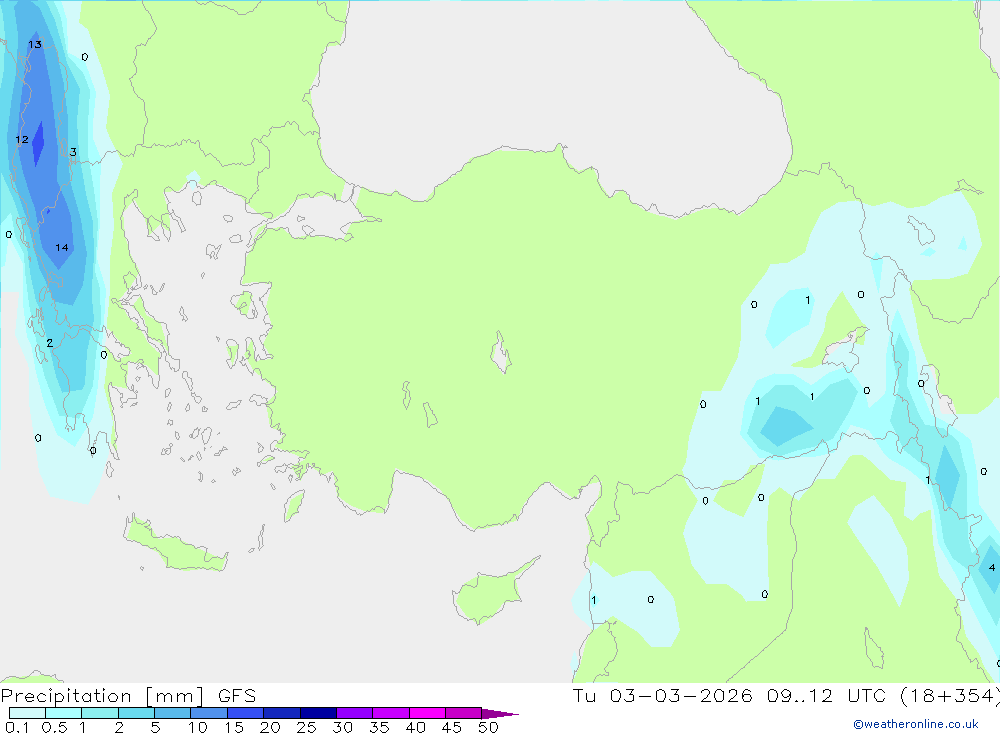Pick the 15–20 mm blue legend swatch

tap(245, 713)
